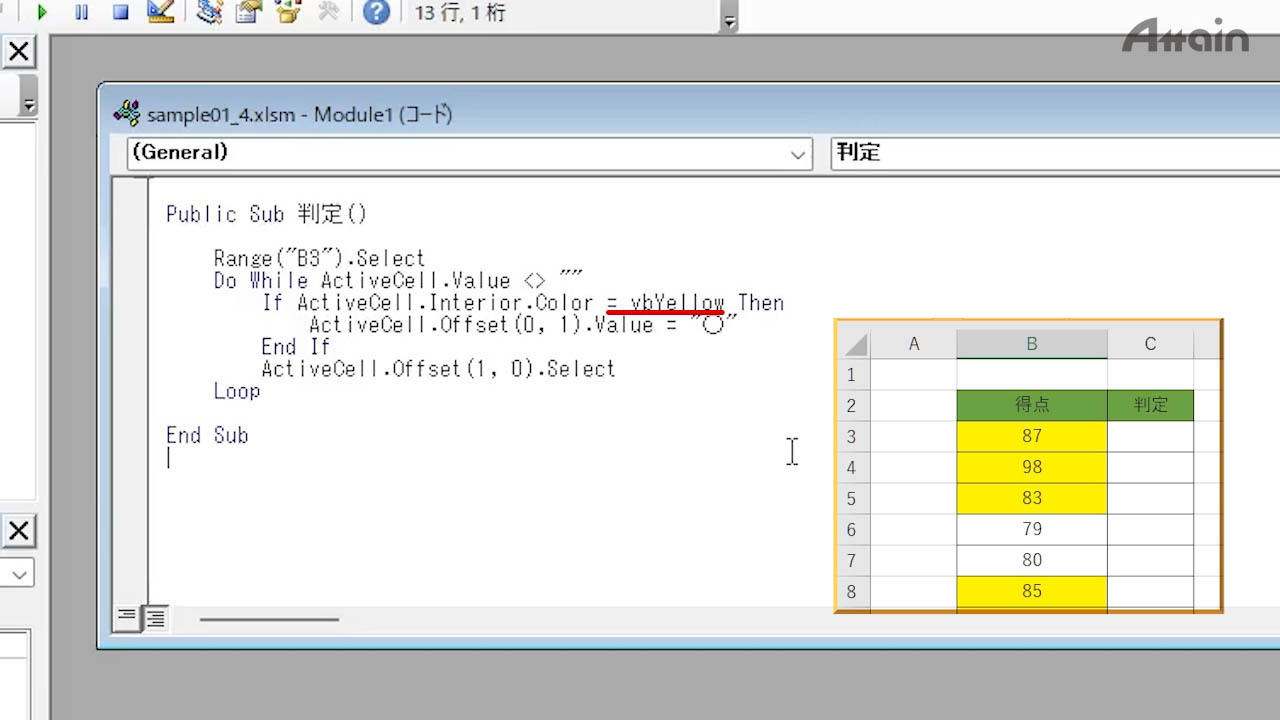Place cursor on the End Sub line
This screenshot has width=1280, height=720.
click(x=207, y=435)
